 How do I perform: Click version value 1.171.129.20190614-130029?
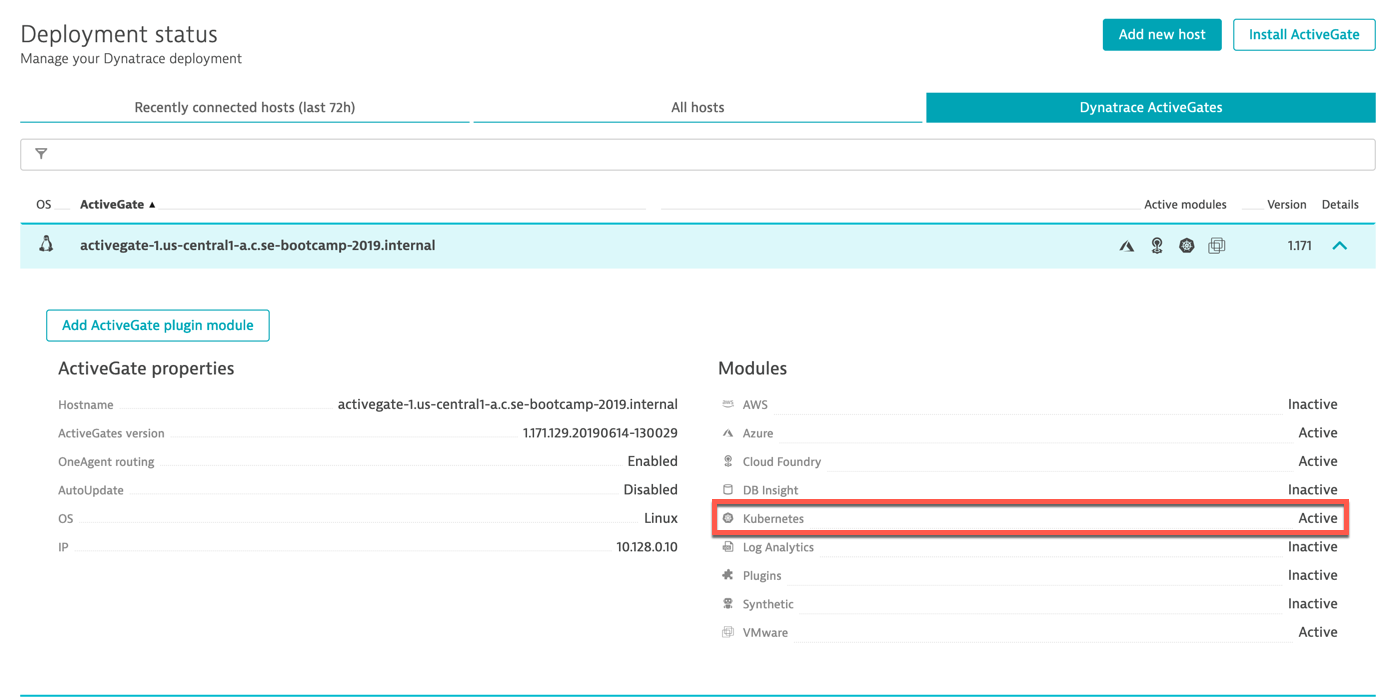600,433
